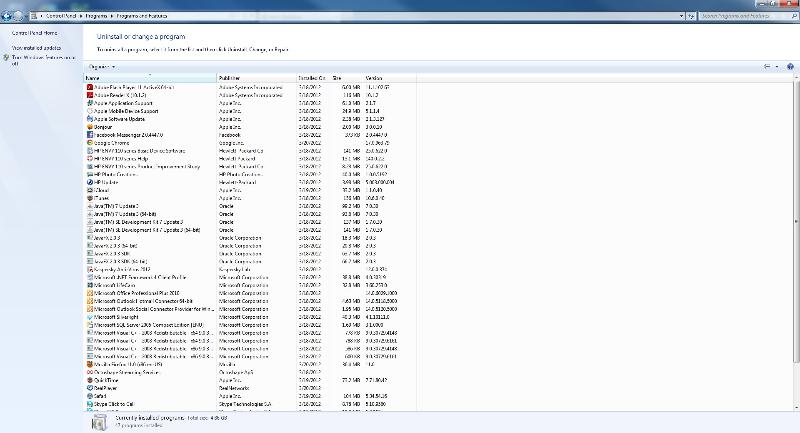Open recent pages dropdown beside Forward button

pyautogui.click(x=26, y=16)
